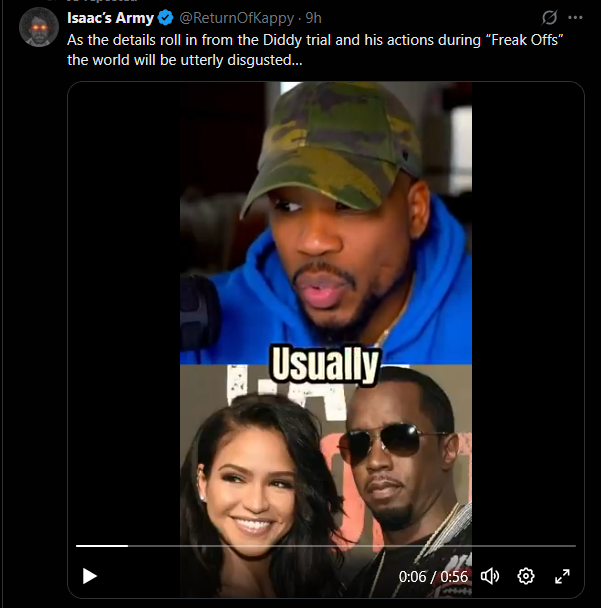601x608 pixels.
Task: Expand the video to fullscreen
Action: pyautogui.click(x=562, y=576)
